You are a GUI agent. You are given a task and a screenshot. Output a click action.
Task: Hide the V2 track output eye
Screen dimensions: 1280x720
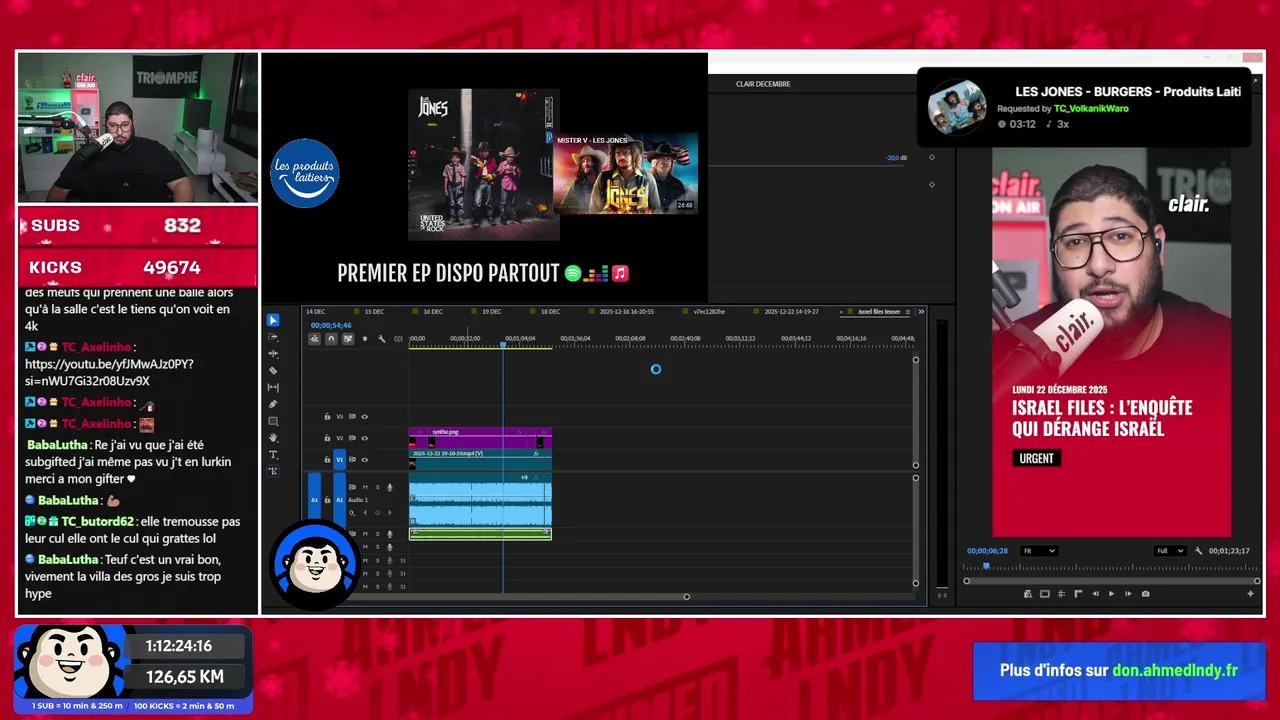(x=364, y=438)
